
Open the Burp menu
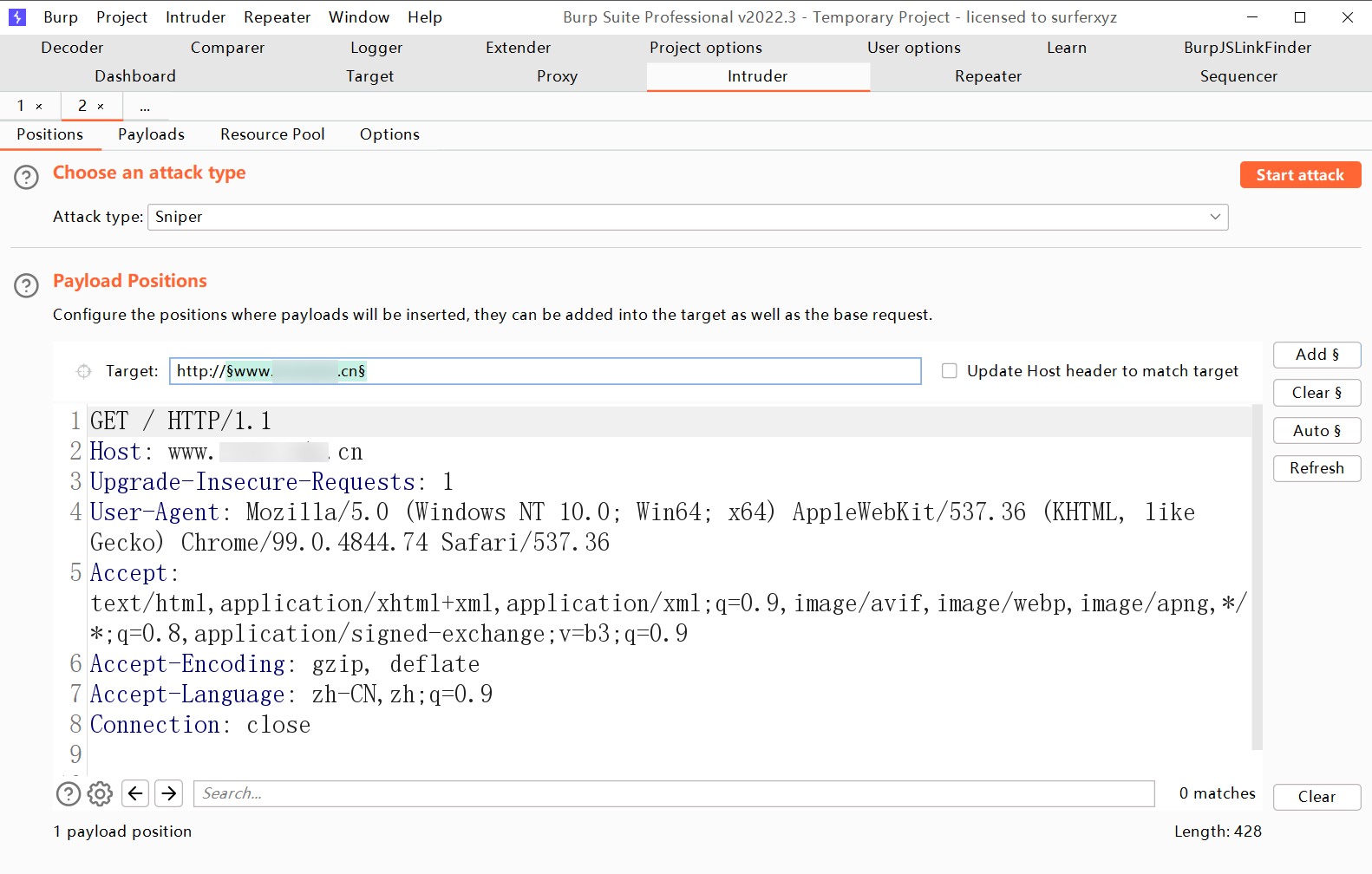(61, 17)
